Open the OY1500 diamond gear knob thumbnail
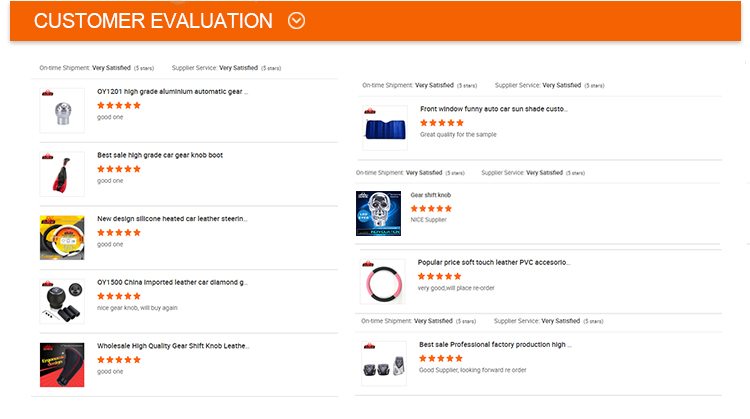Screen dimensions: 750x419 61,301
